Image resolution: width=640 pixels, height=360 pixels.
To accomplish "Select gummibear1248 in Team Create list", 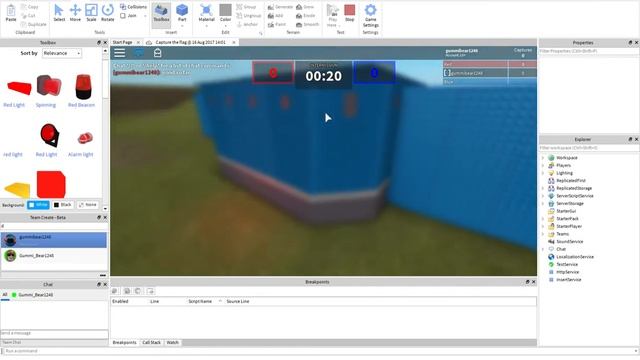I will point(54,240).
